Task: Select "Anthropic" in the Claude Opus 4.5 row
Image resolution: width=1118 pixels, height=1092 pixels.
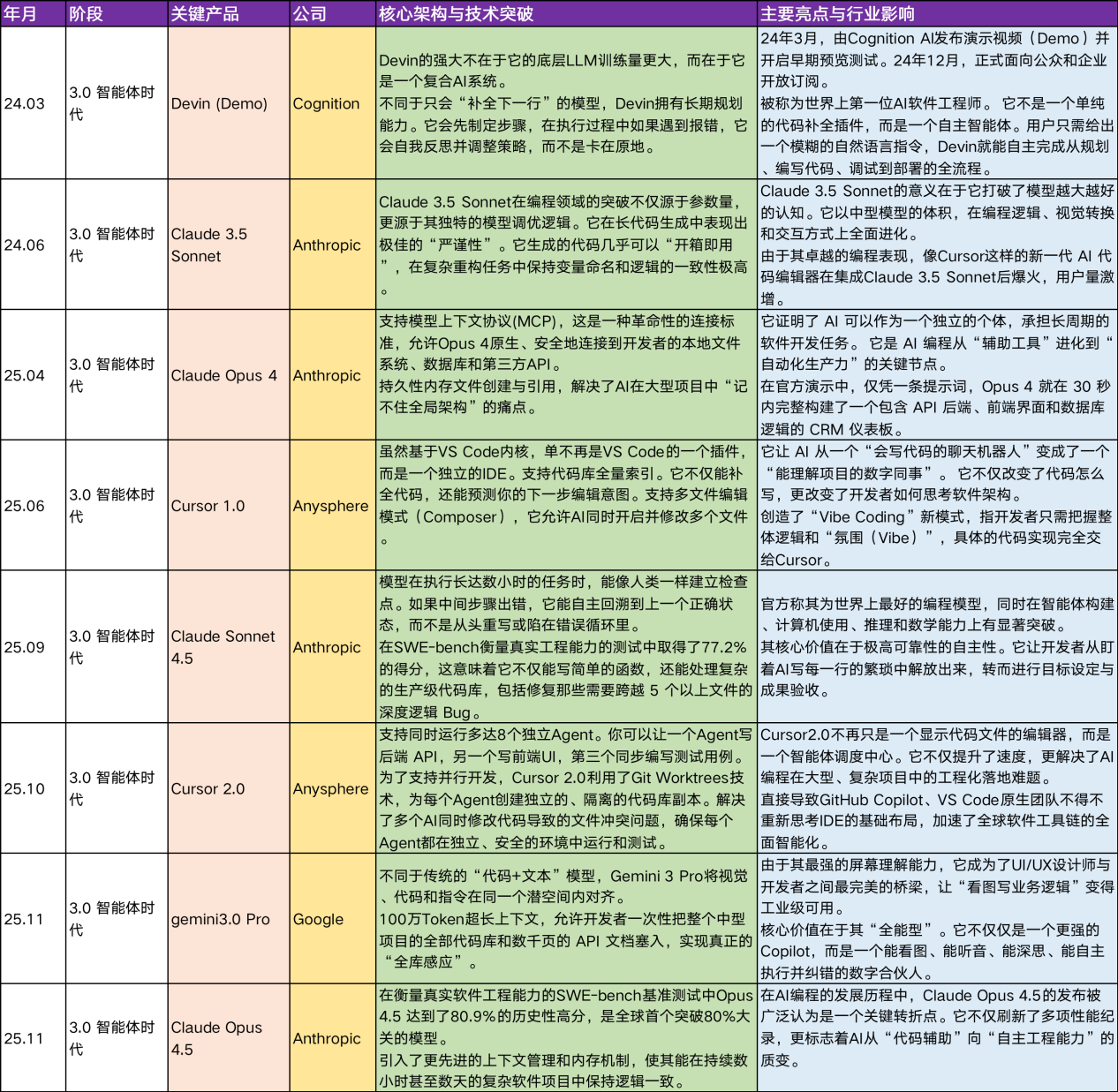Action: click(333, 1038)
